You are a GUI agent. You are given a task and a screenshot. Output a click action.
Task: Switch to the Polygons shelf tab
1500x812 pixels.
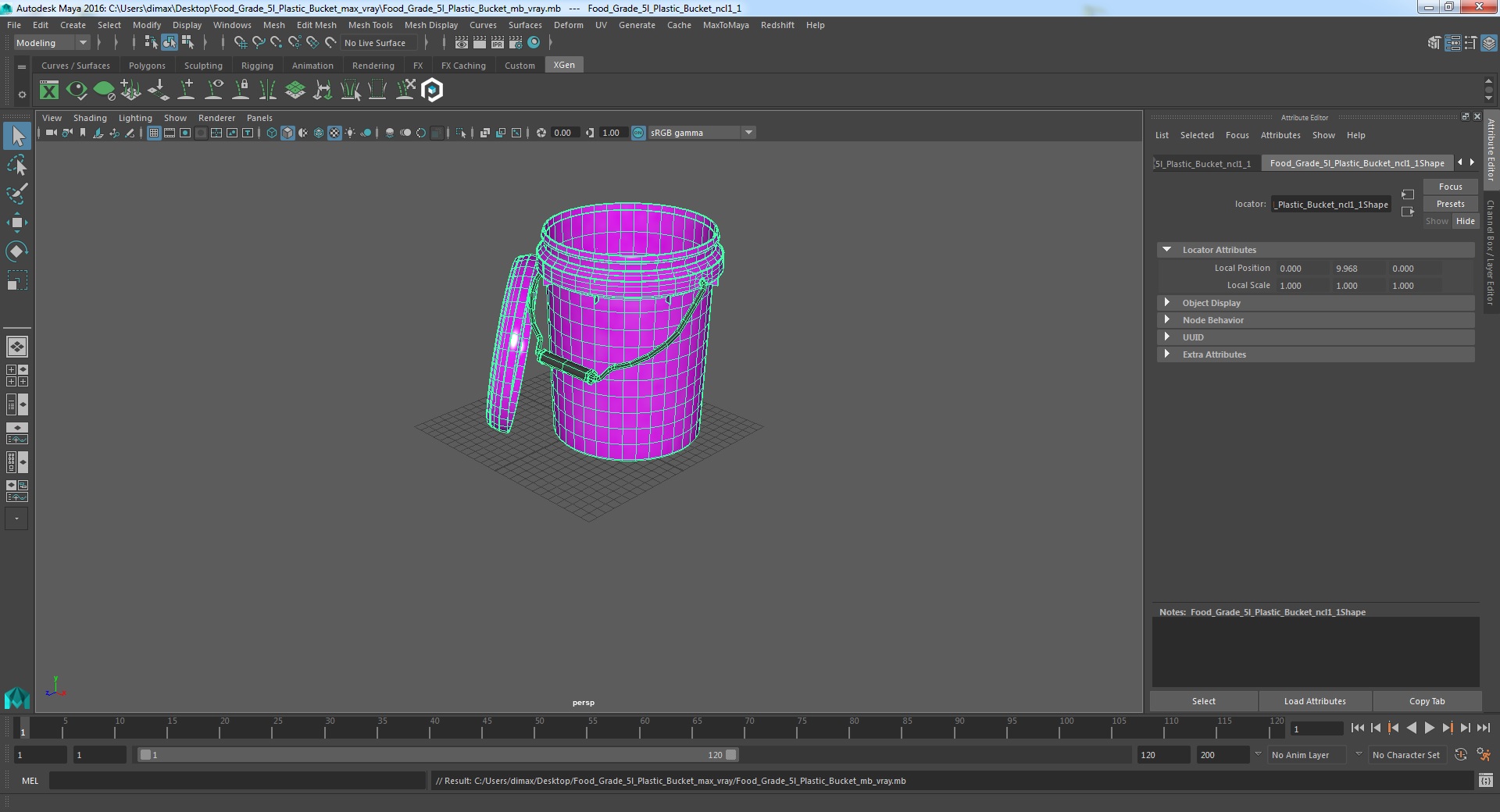click(147, 66)
